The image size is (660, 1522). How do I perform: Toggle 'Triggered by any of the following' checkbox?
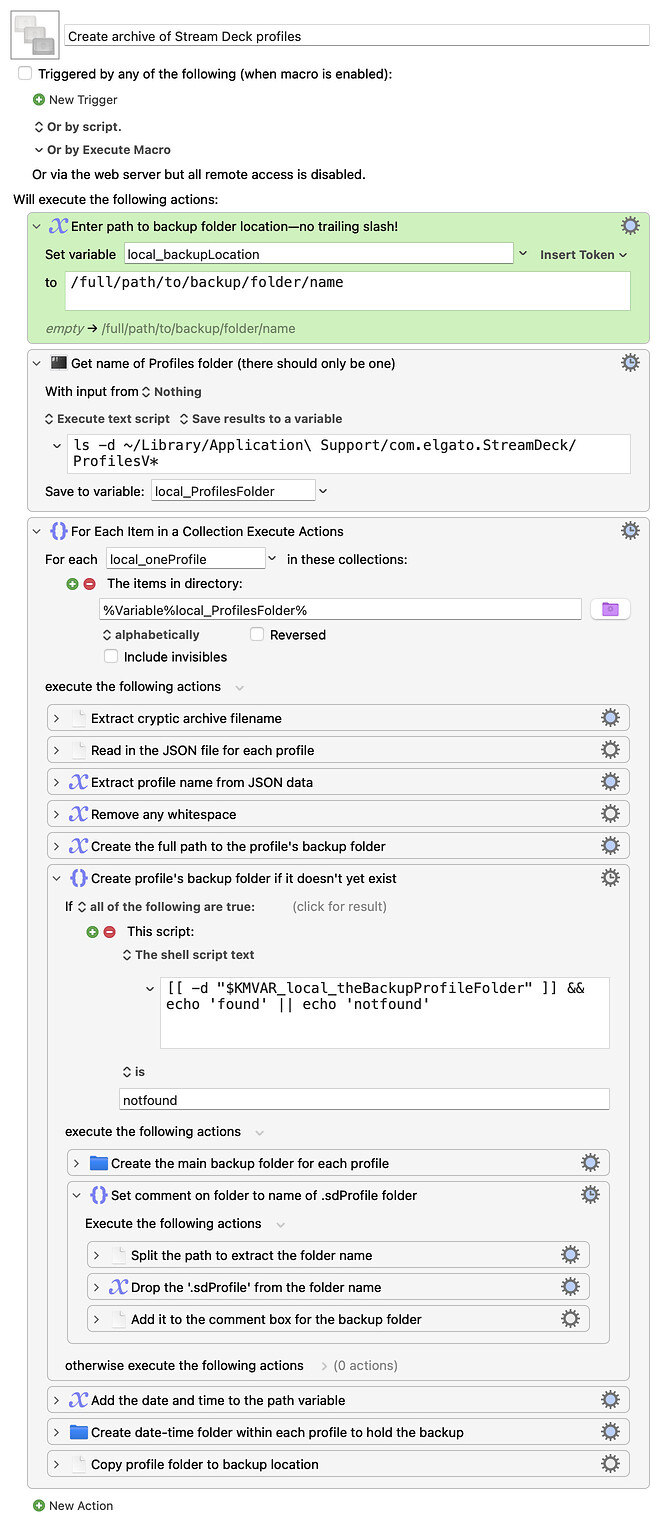25,74
